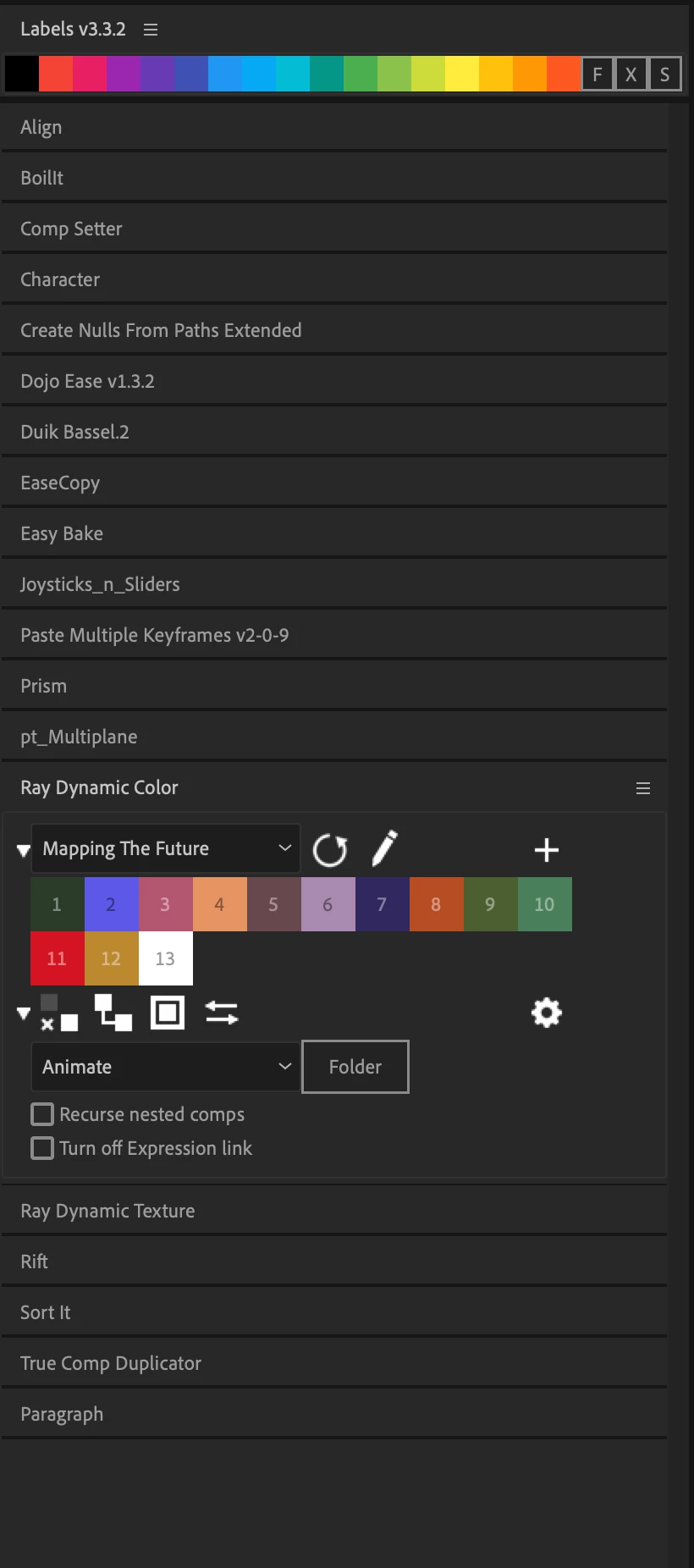Open the Labels v3.3.2 panel menu
The width and height of the screenshot is (694, 1568).
tap(151, 30)
